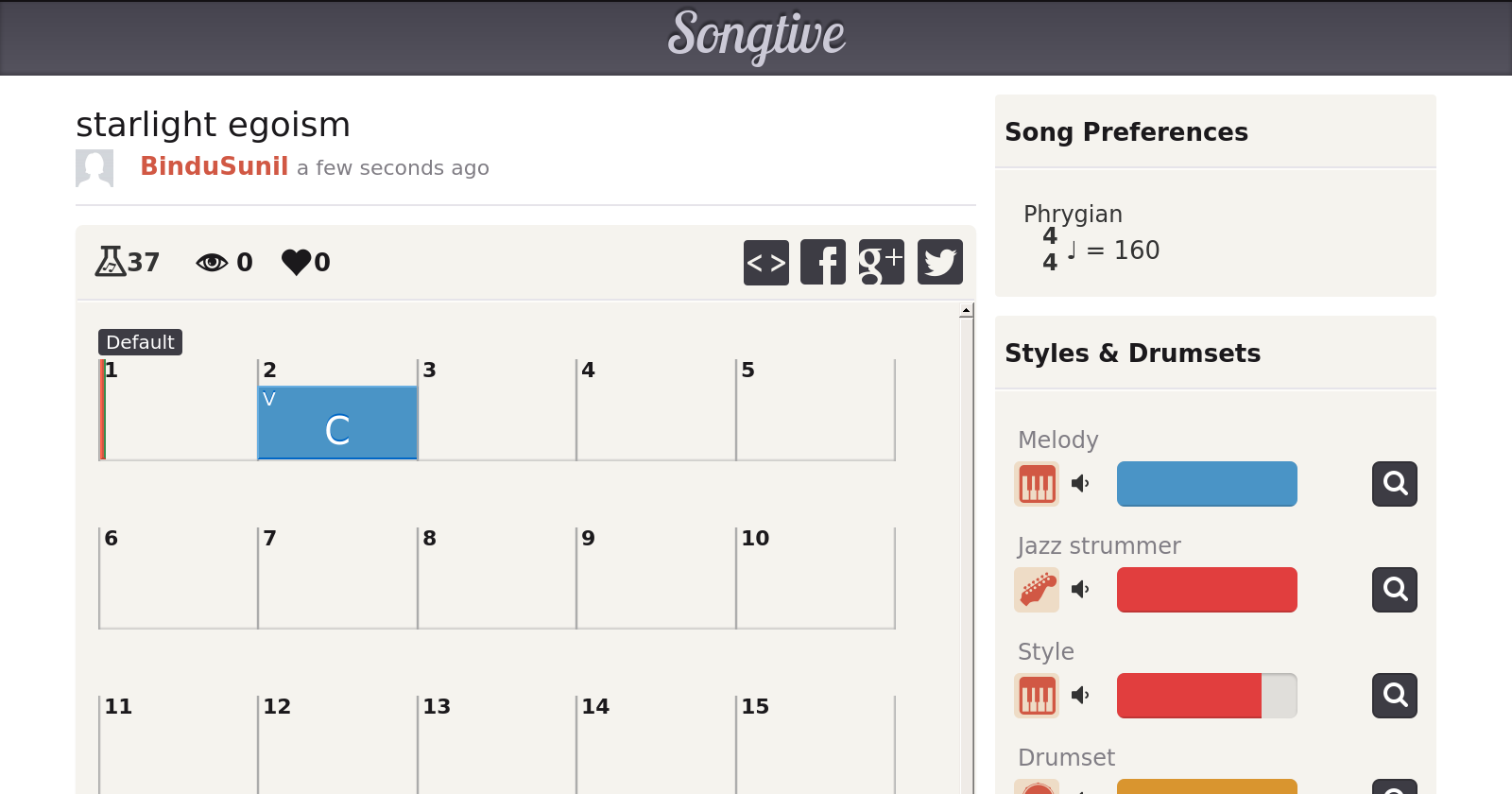
Task: Click the Style keyboard instrument icon
Action: click(x=1037, y=696)
